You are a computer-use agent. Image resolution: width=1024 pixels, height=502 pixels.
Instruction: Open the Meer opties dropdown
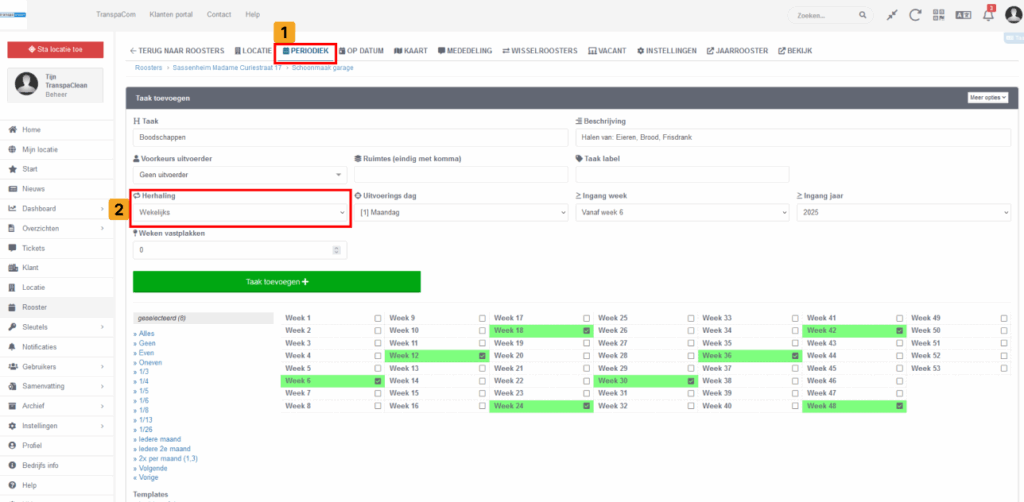point(988,97)
